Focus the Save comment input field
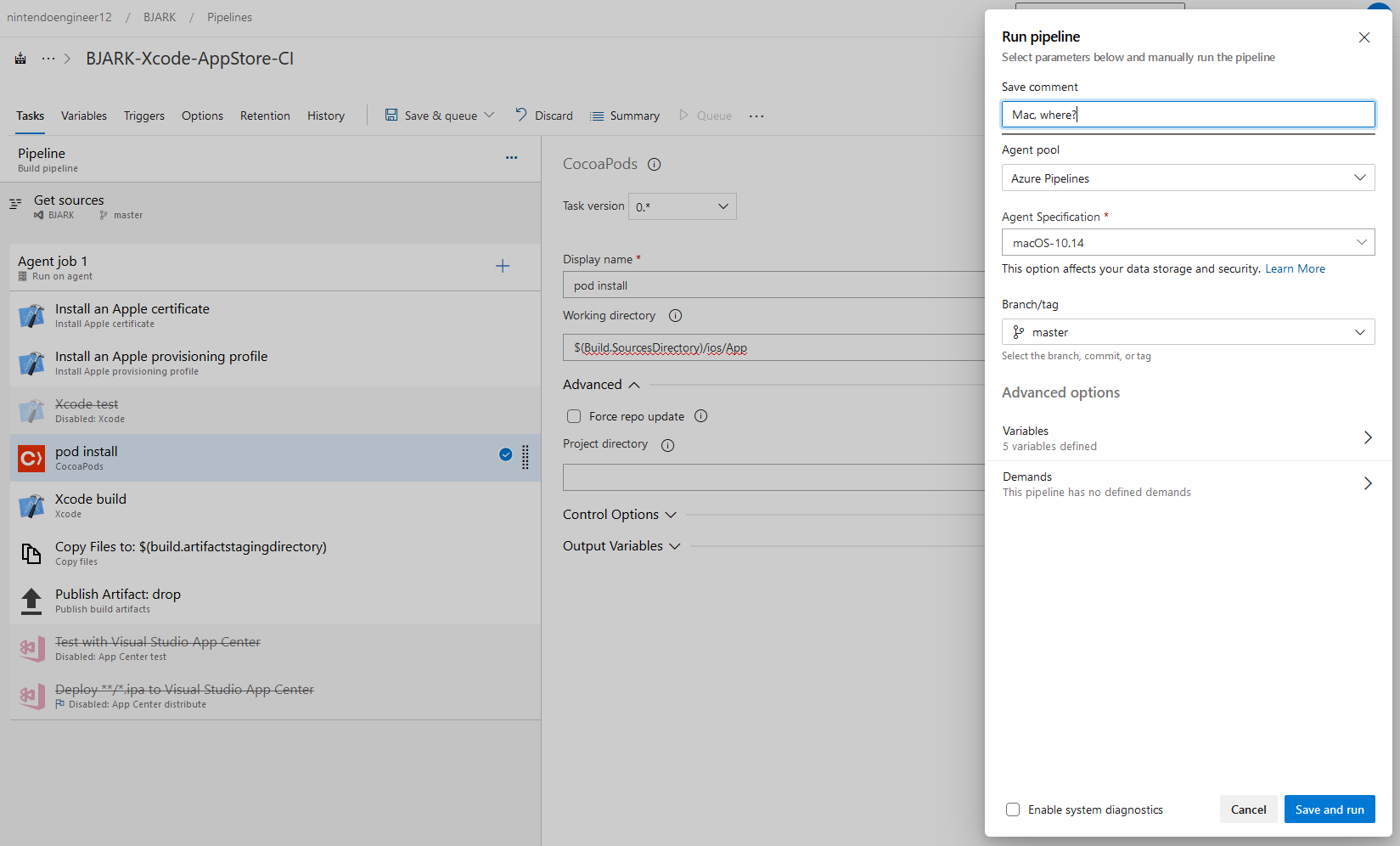Image resolution: width=1400 pixels, height=846 pixels. click(1188, 115)
